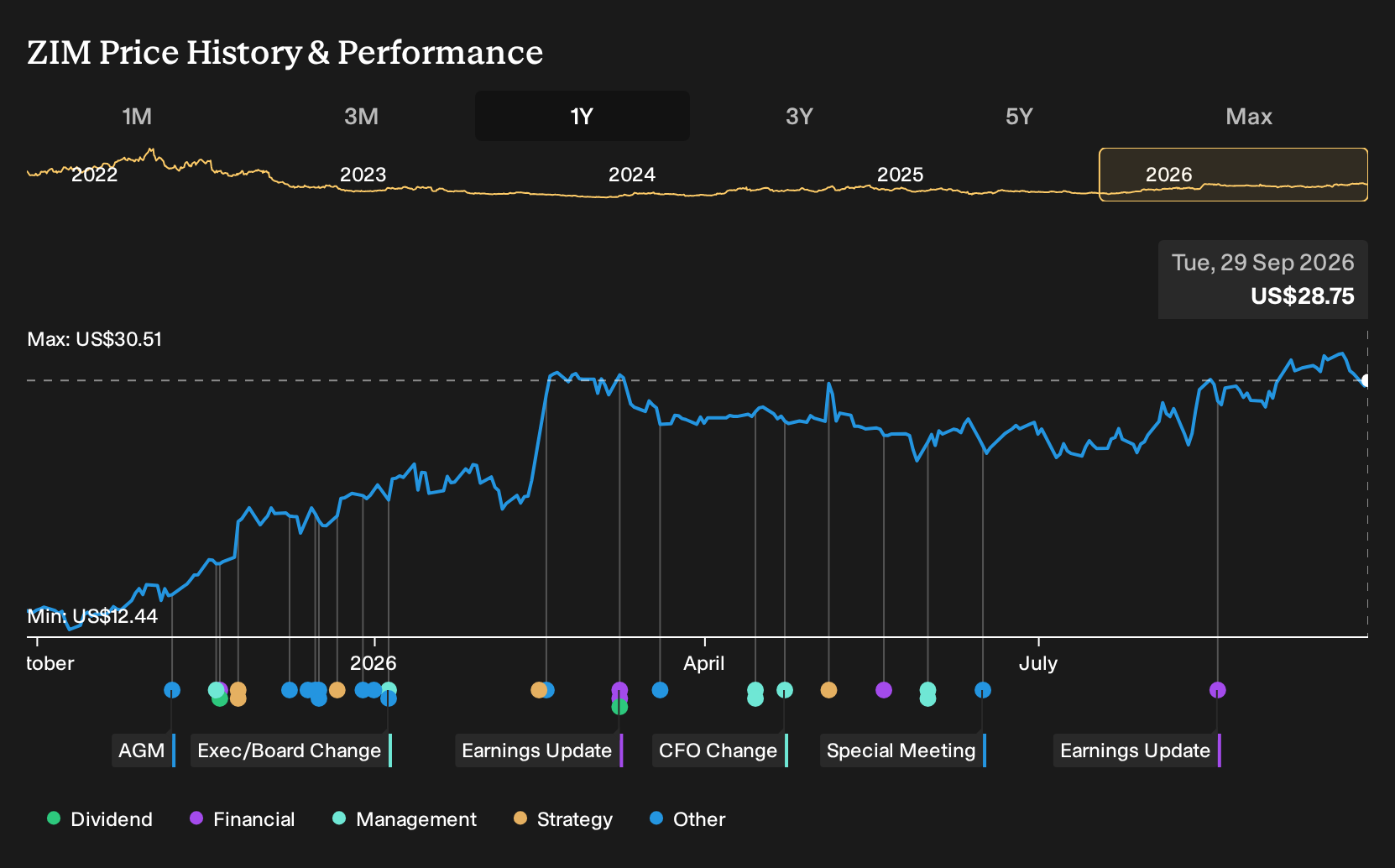Click the orange Strategy dot after April
1395x868 pixels.
[x=828, y=690]
